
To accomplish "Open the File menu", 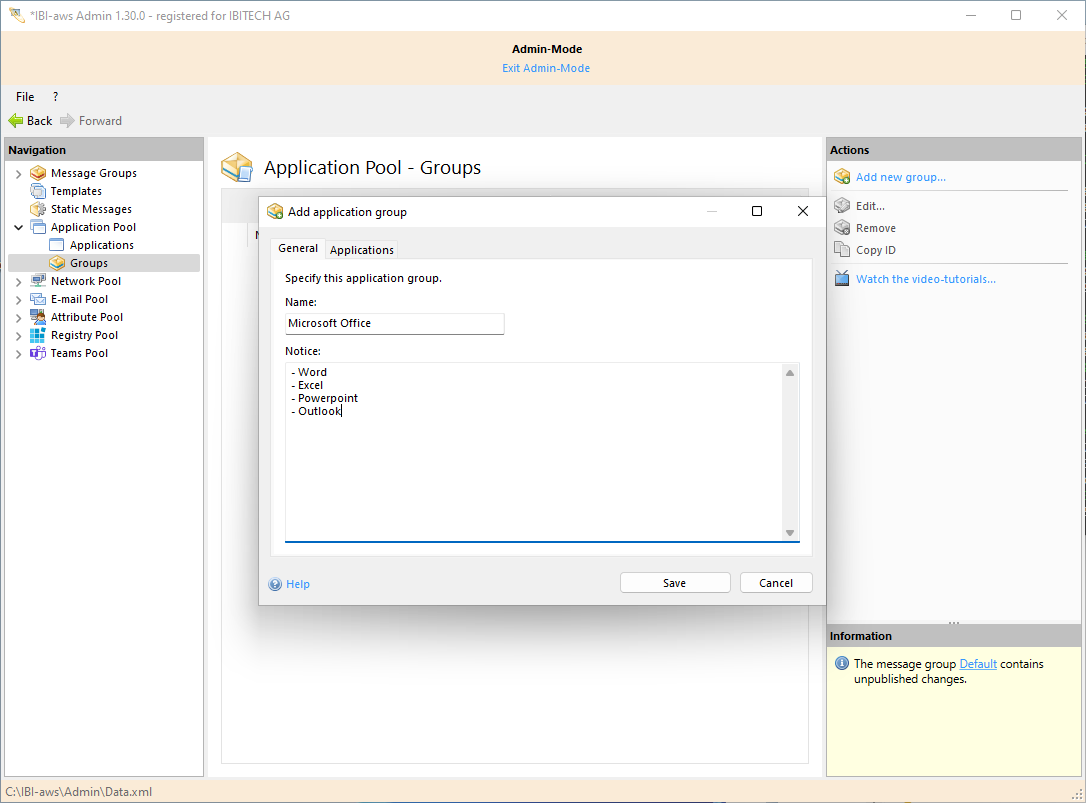I will [x=25, y=97].
